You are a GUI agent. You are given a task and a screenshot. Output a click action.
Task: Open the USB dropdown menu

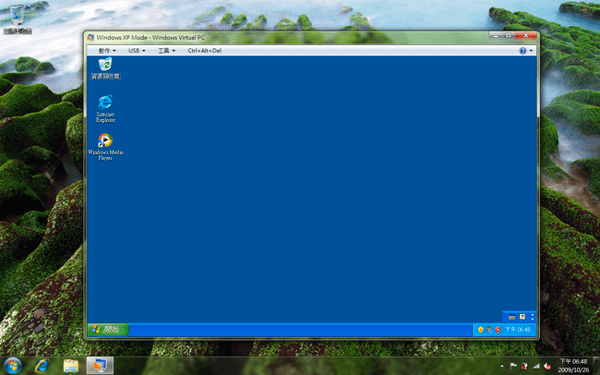click(x=137, y=51)
